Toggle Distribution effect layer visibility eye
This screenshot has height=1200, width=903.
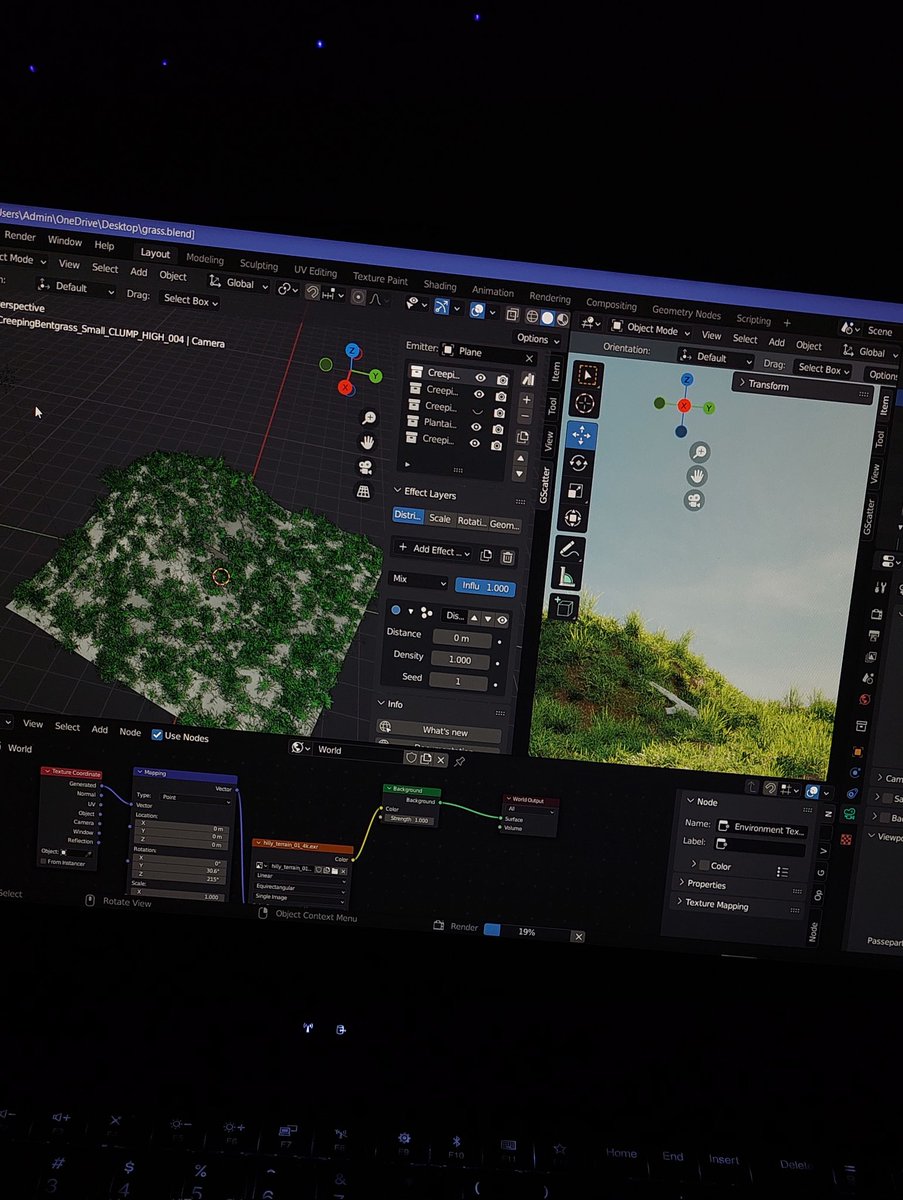coord(503,620)
